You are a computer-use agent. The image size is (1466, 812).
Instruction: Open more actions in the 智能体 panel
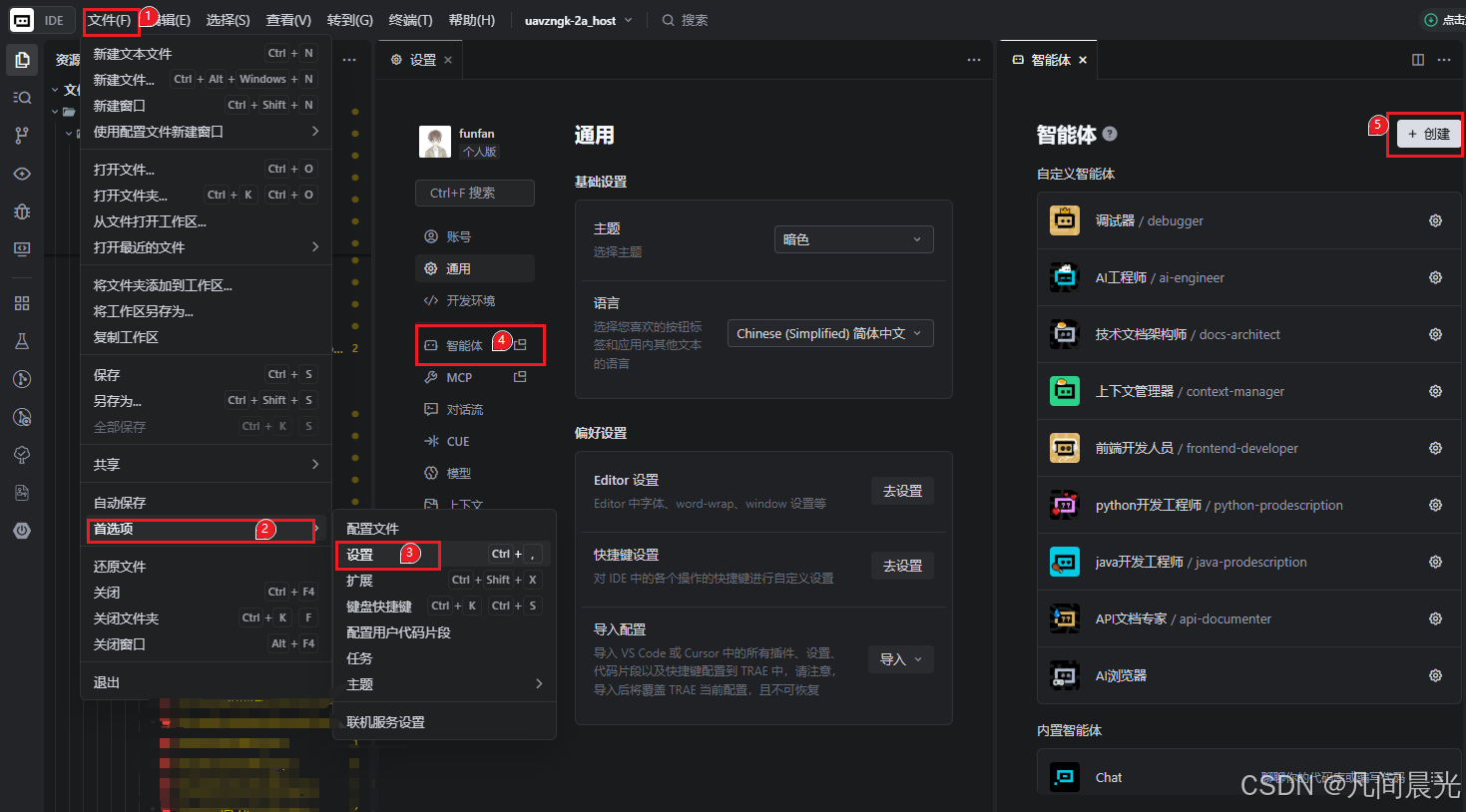point(1444,60)
